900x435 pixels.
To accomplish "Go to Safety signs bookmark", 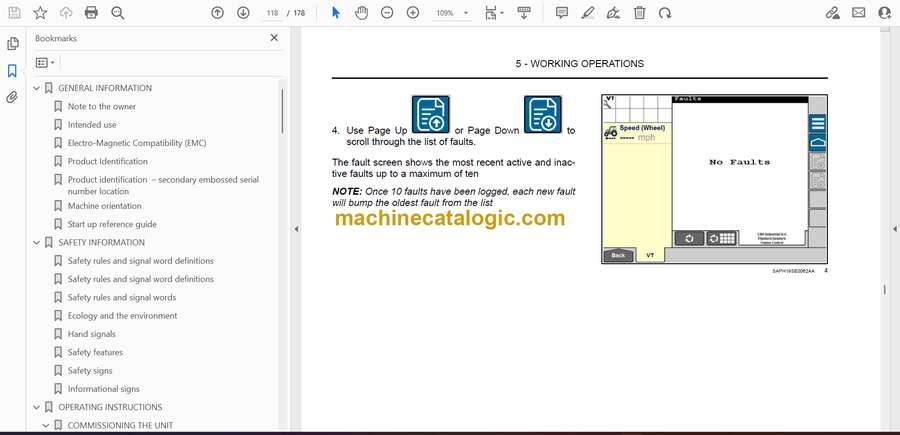I will [x=90, y=371].
